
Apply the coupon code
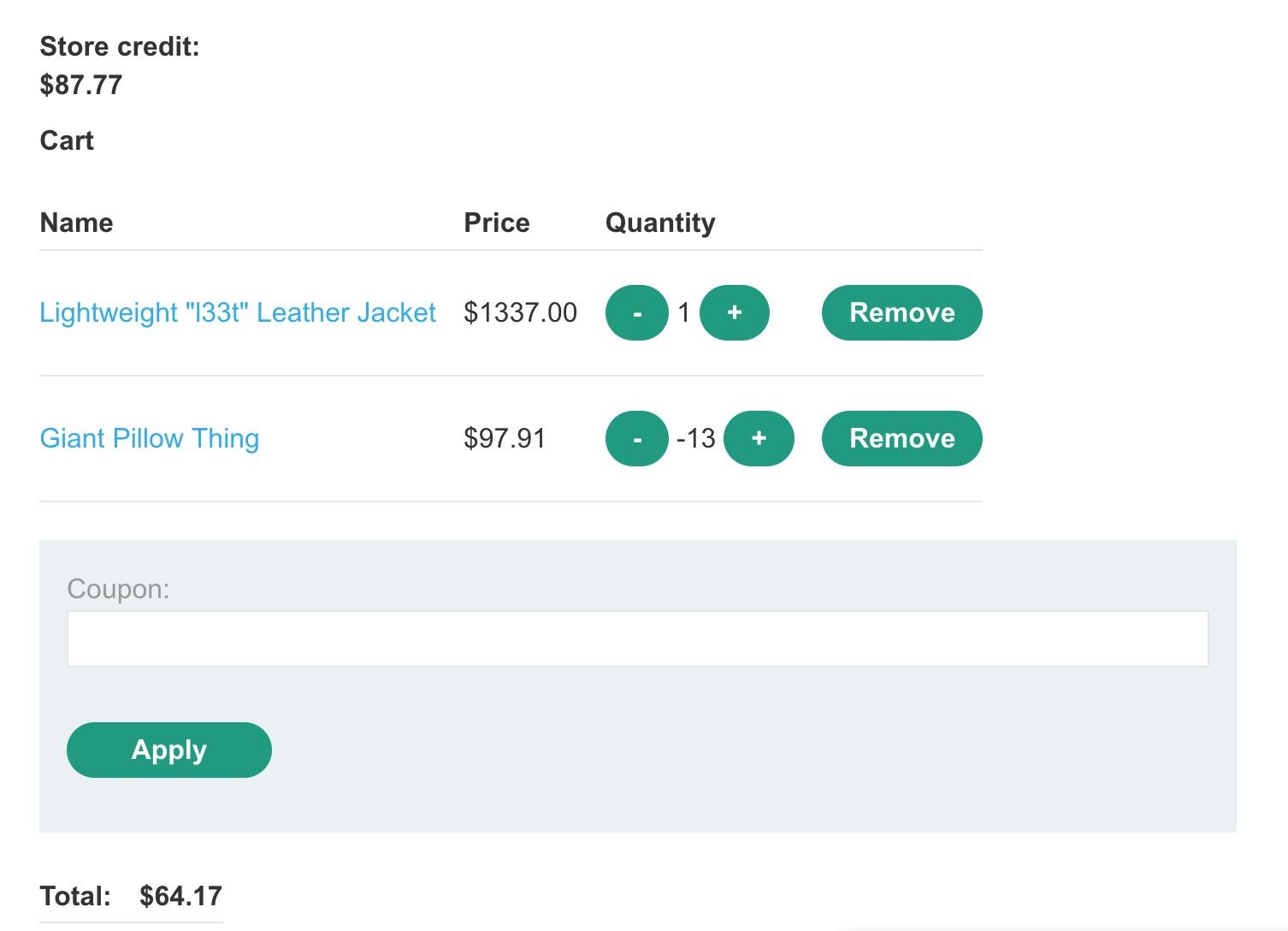click(x=169, y=750)
